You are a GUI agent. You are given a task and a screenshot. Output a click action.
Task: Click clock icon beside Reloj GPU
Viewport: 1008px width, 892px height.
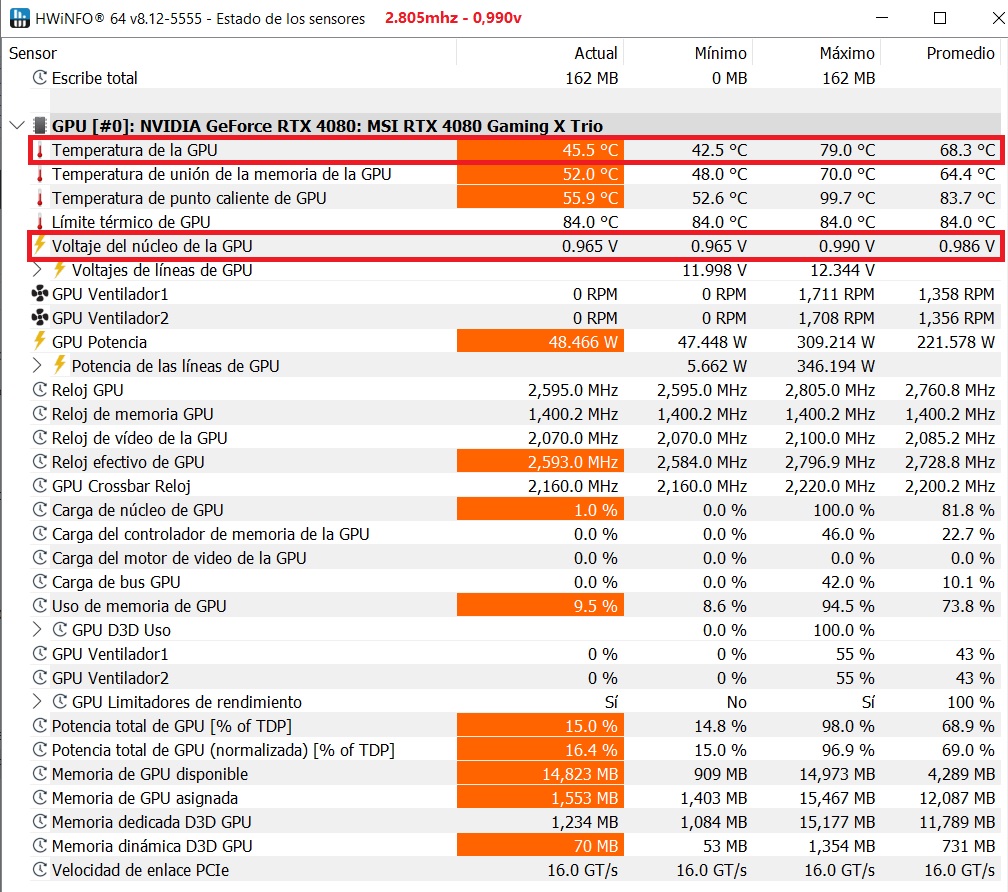point(40,390)
